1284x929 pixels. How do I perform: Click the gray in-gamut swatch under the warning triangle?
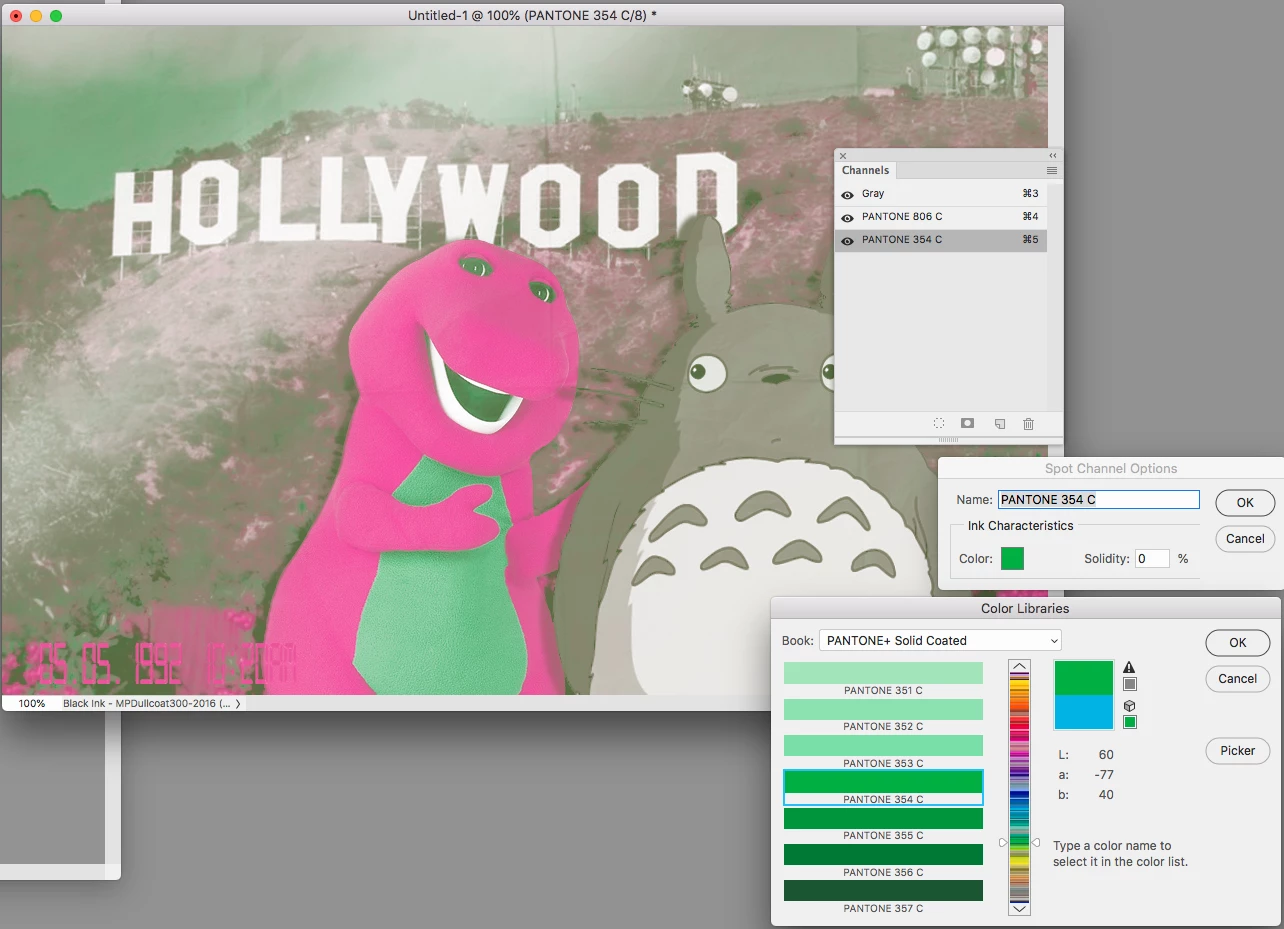pos(1130,684)
